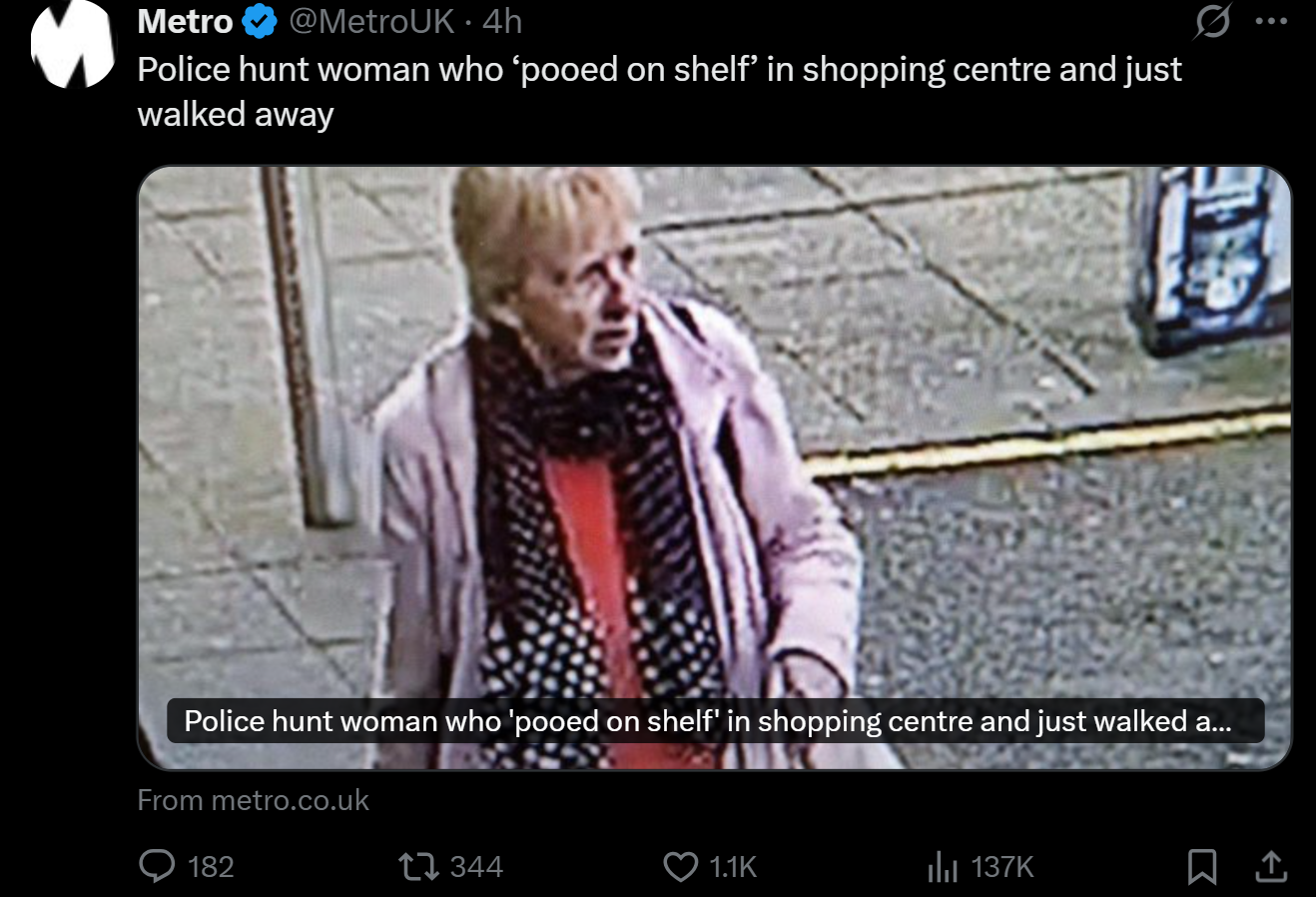Open Metro's profile avatar
The image size is (1316, 897).
click(74, 43)
